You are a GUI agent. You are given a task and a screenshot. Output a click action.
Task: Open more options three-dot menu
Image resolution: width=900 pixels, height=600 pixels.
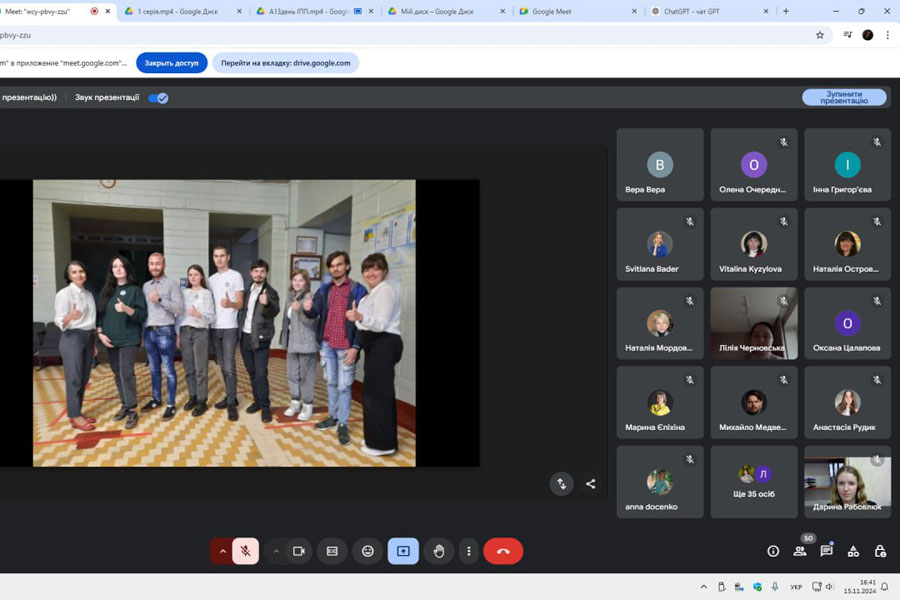click(x=468, y=551)
